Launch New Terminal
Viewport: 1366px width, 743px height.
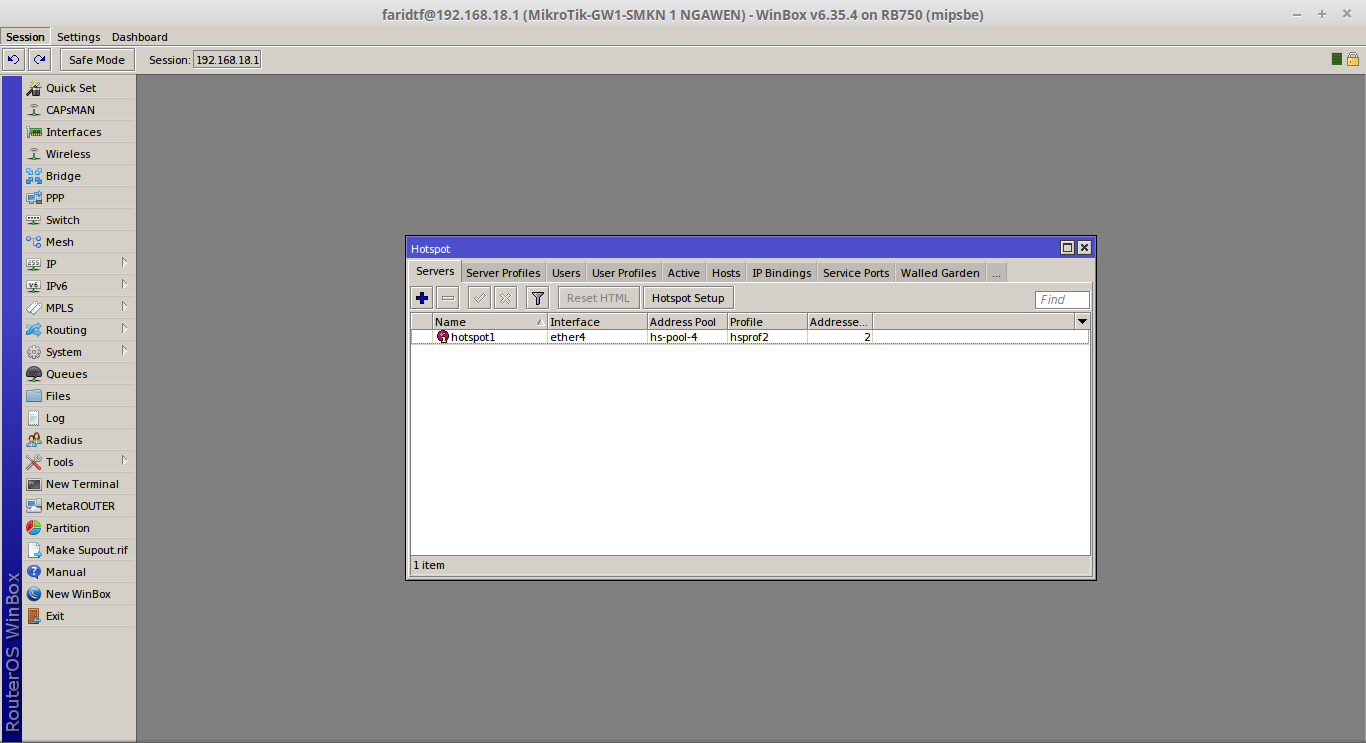pos(78,484)
